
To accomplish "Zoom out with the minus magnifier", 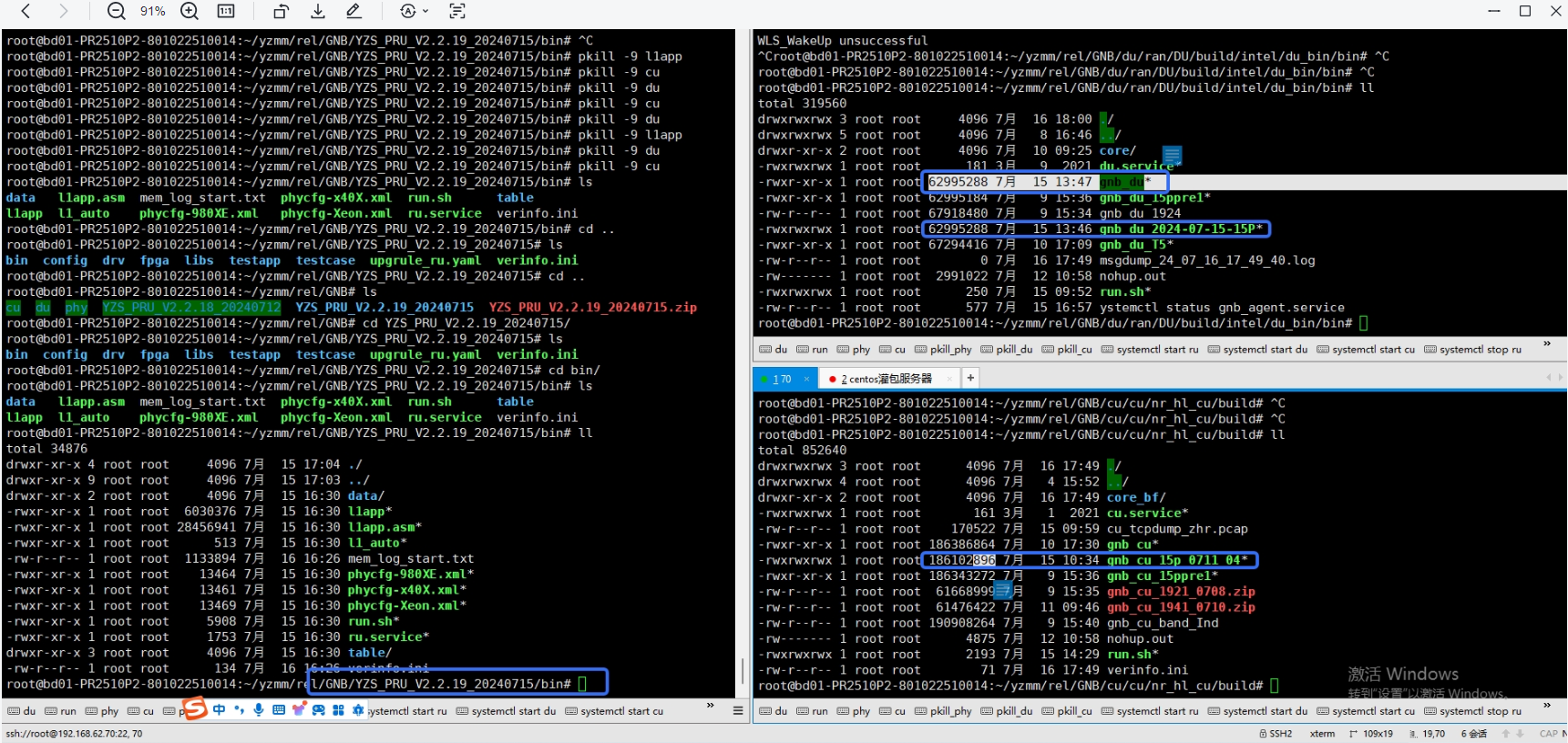I will click(x=116, y=11).
